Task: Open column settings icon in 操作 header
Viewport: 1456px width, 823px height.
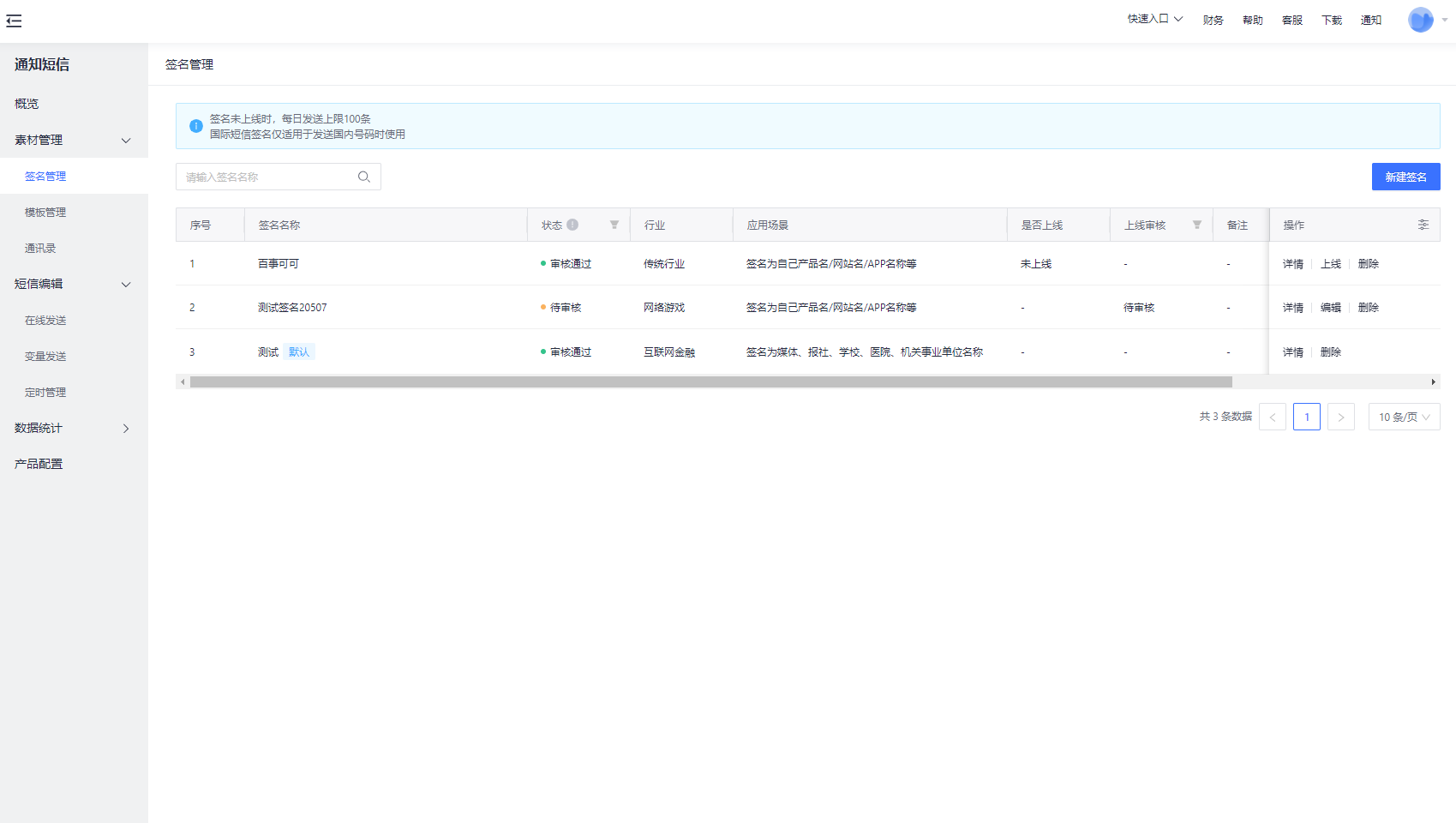Action: coord(1423,225)
